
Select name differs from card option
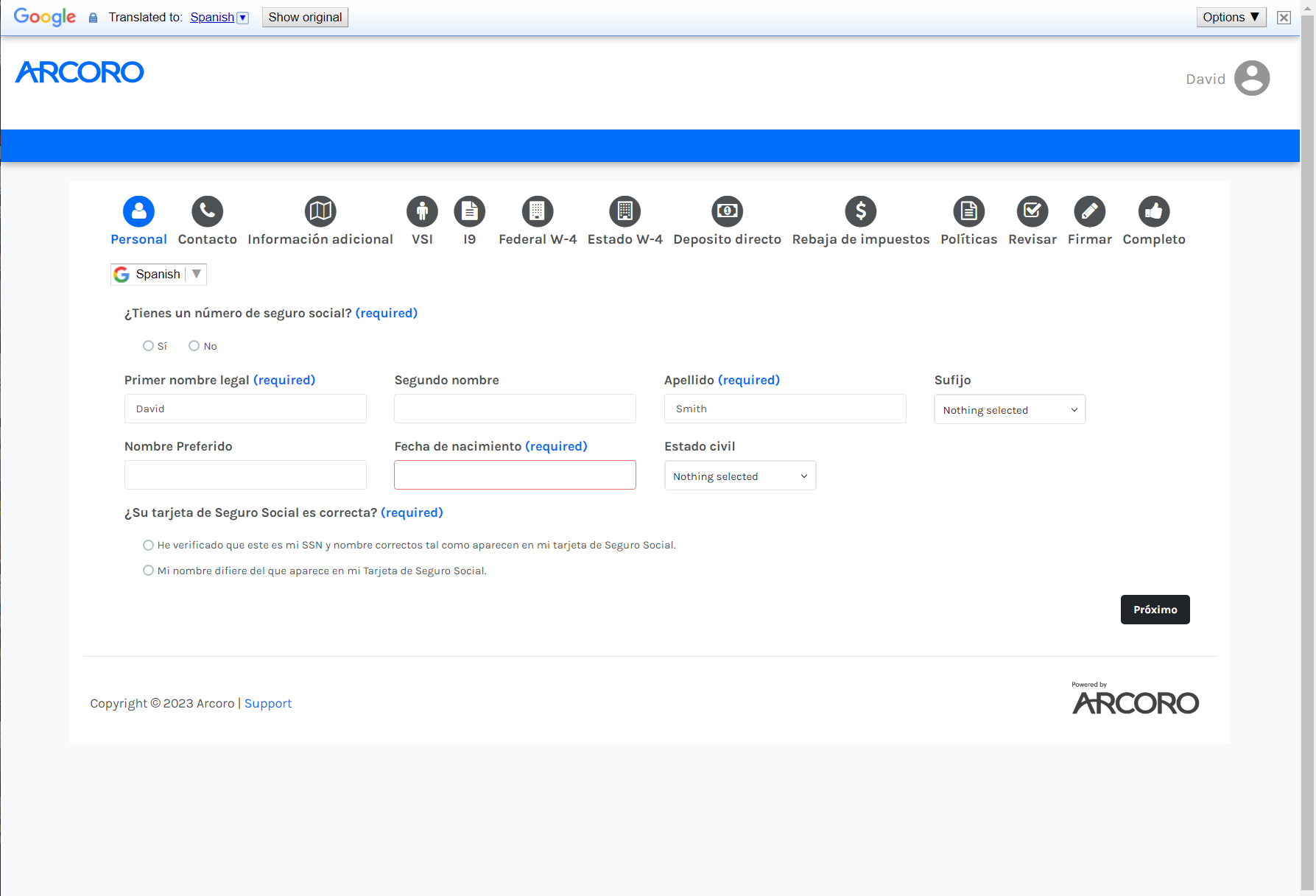(148, 571)
